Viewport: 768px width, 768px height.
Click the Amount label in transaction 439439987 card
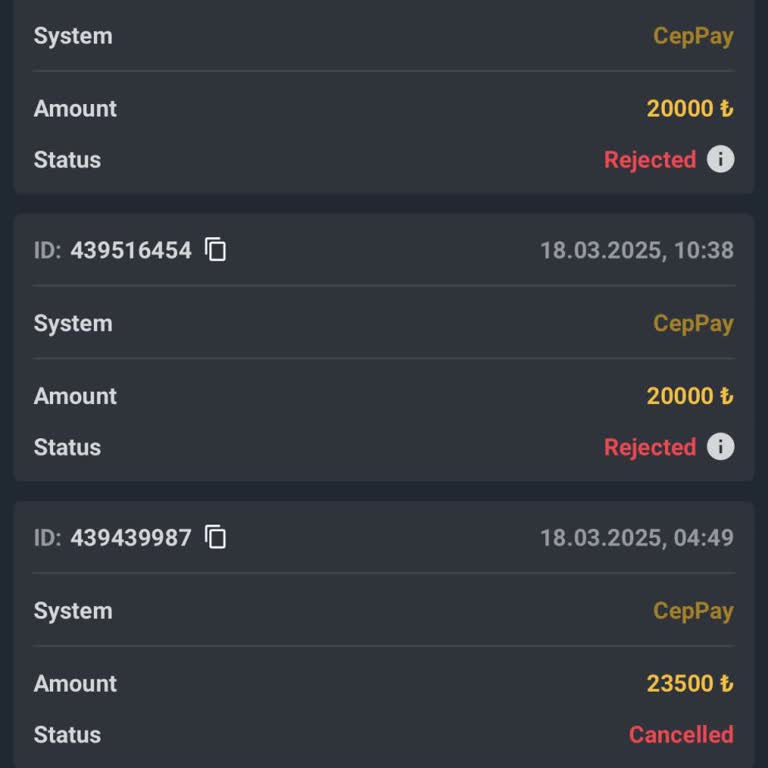coord(75,684)
